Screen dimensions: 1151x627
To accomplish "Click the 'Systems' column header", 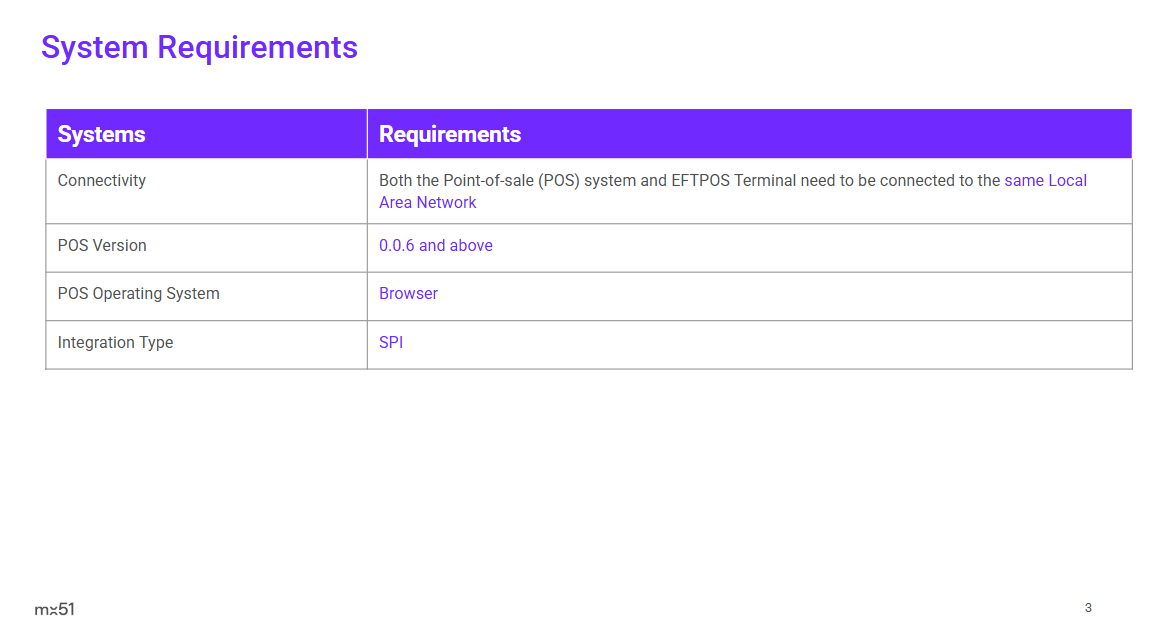I will pos(101,134).
